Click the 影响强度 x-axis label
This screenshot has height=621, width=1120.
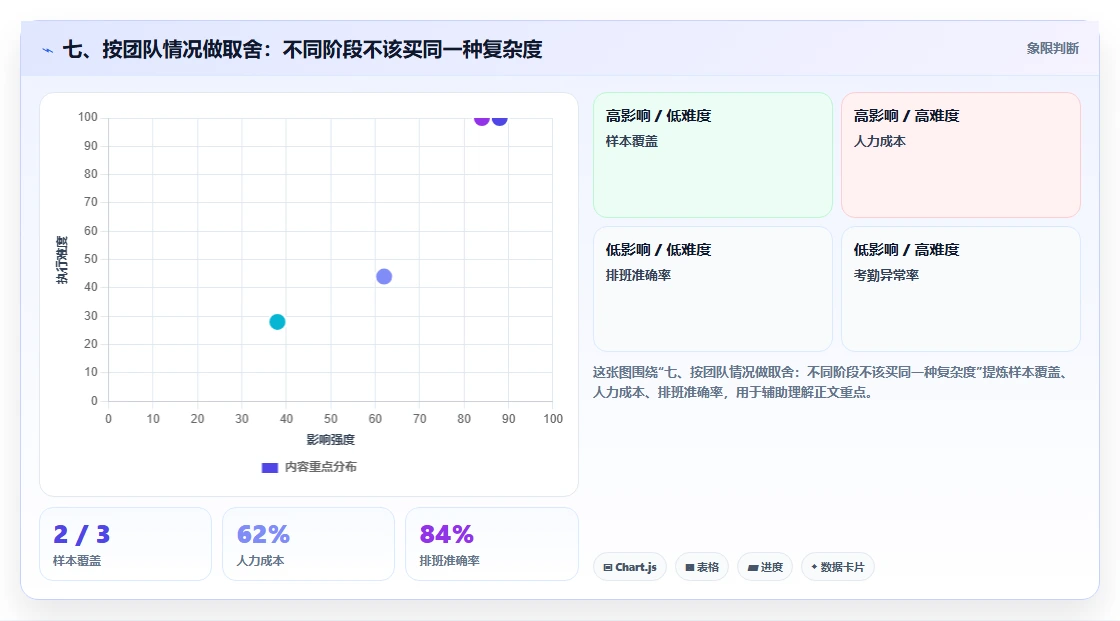[x=331, y=439]
